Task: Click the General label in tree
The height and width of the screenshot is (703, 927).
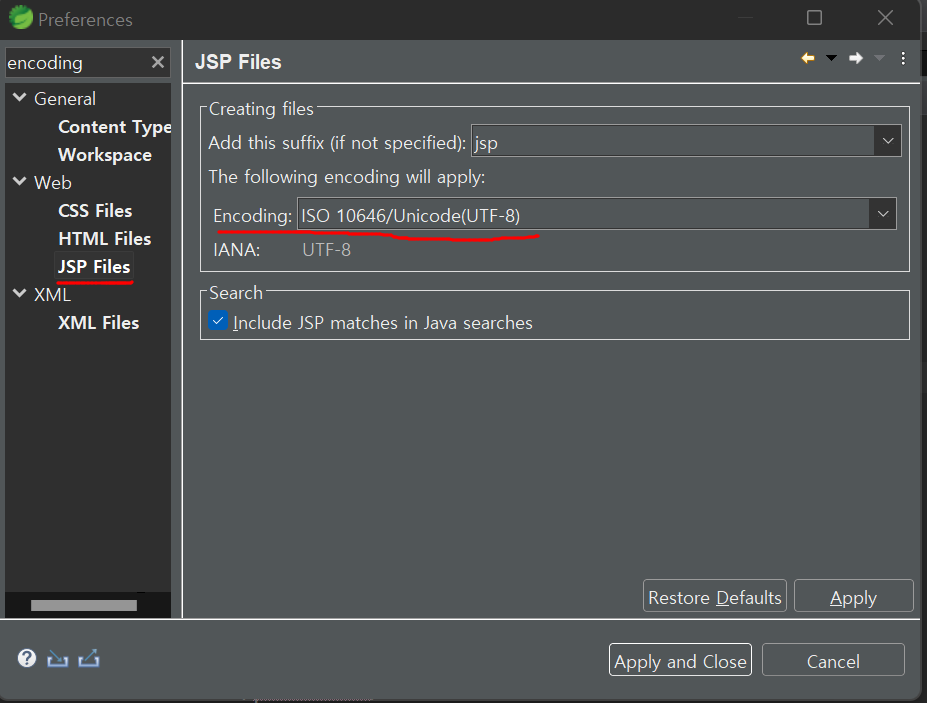Action: click(64, 99)
